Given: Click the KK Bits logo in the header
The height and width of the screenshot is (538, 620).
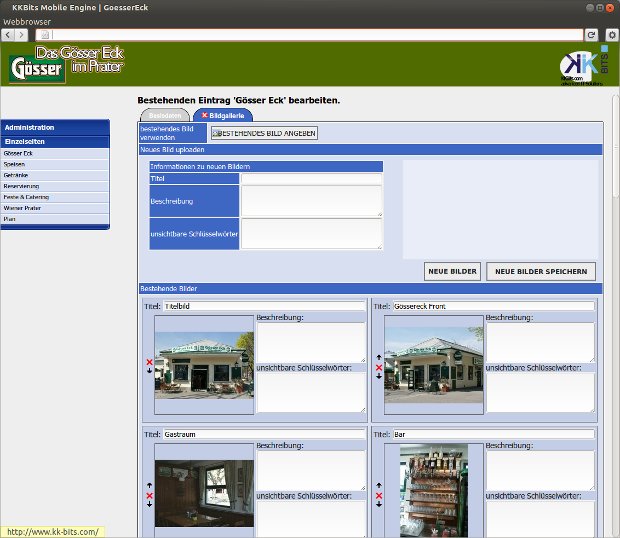Looking at the screenshot, I should coord(583,66).
